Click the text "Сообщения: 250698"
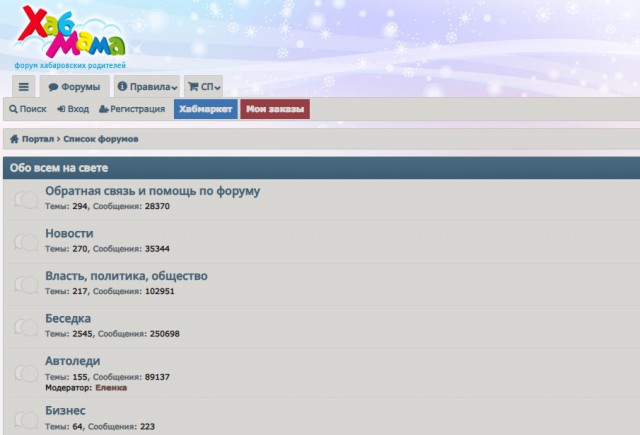Image resolution: width=640 pixels, height=435 pixels. coord(139,334)
